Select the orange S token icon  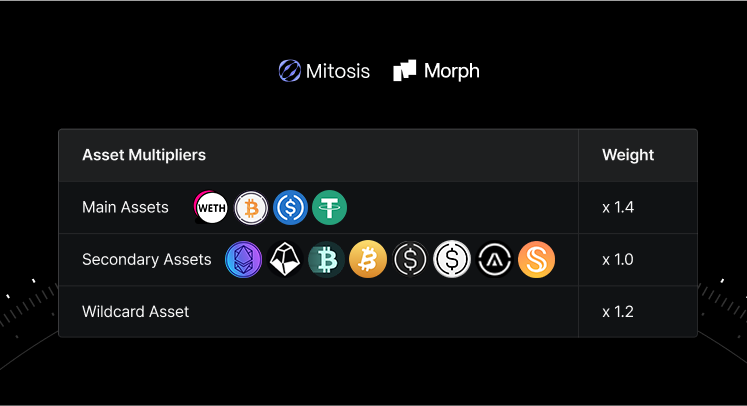(536, 260)
